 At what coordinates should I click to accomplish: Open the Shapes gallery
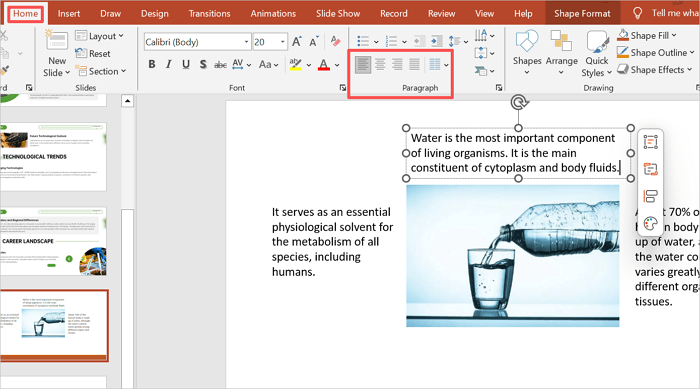coord(527,53)
